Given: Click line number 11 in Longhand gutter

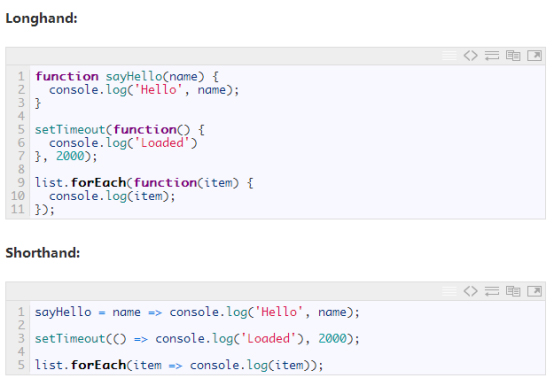Looking at the screenshot, I should (x=18, y=209).
